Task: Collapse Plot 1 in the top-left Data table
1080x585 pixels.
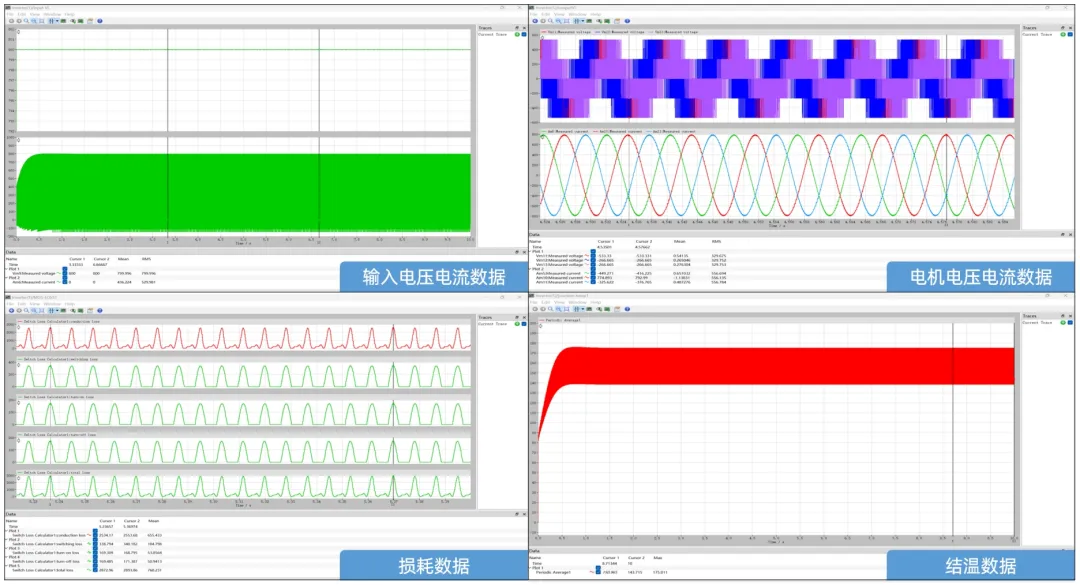Action: (x=7, y=268)
